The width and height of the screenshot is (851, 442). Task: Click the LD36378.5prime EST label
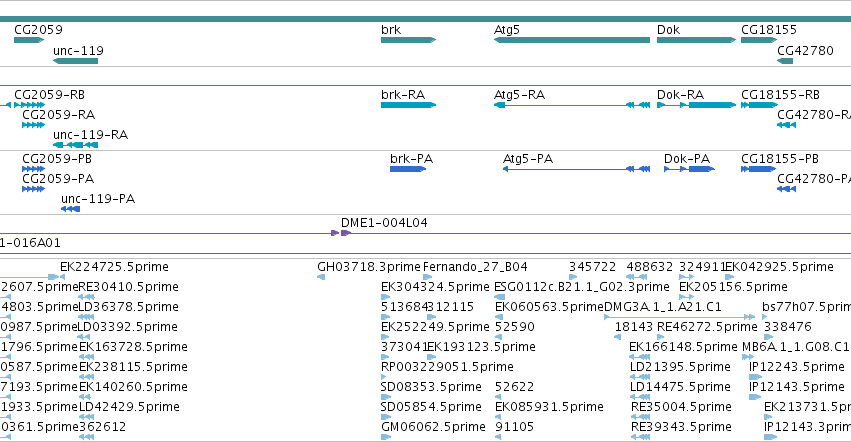click(129, 307)
